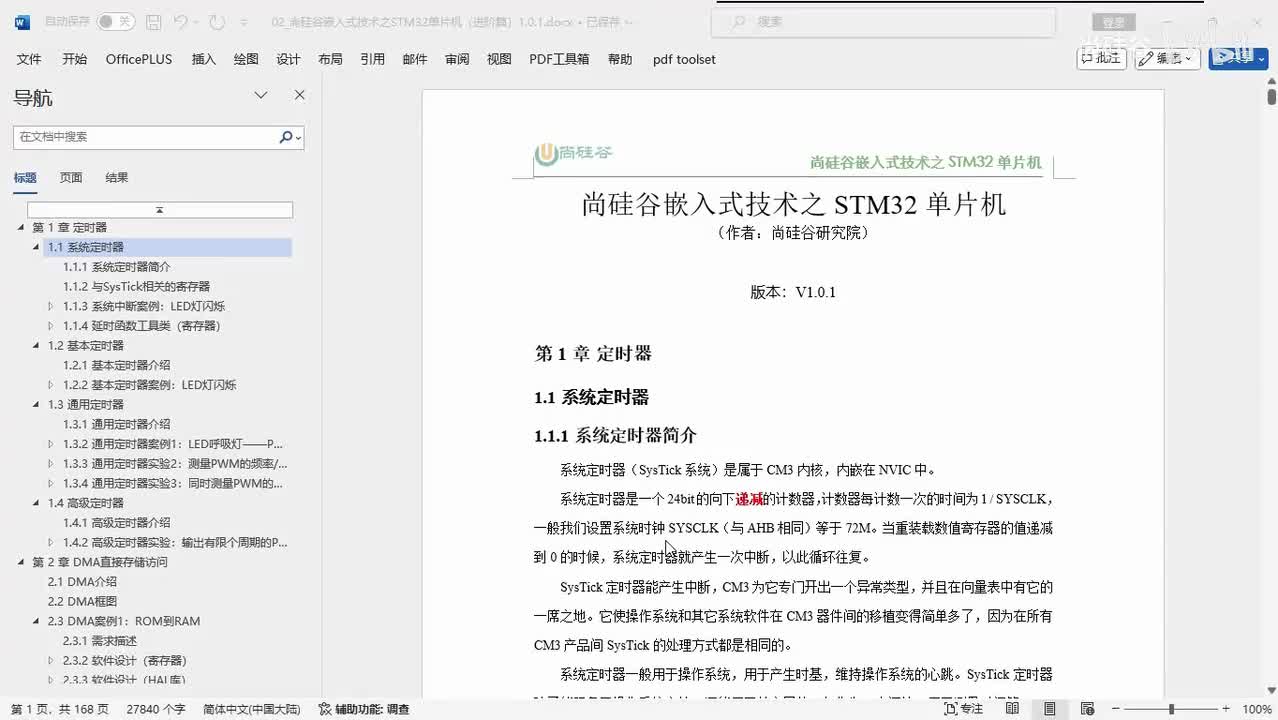Collapse the 1.3 通用定时器 node
1278x720 pixels.
point(37,404)
